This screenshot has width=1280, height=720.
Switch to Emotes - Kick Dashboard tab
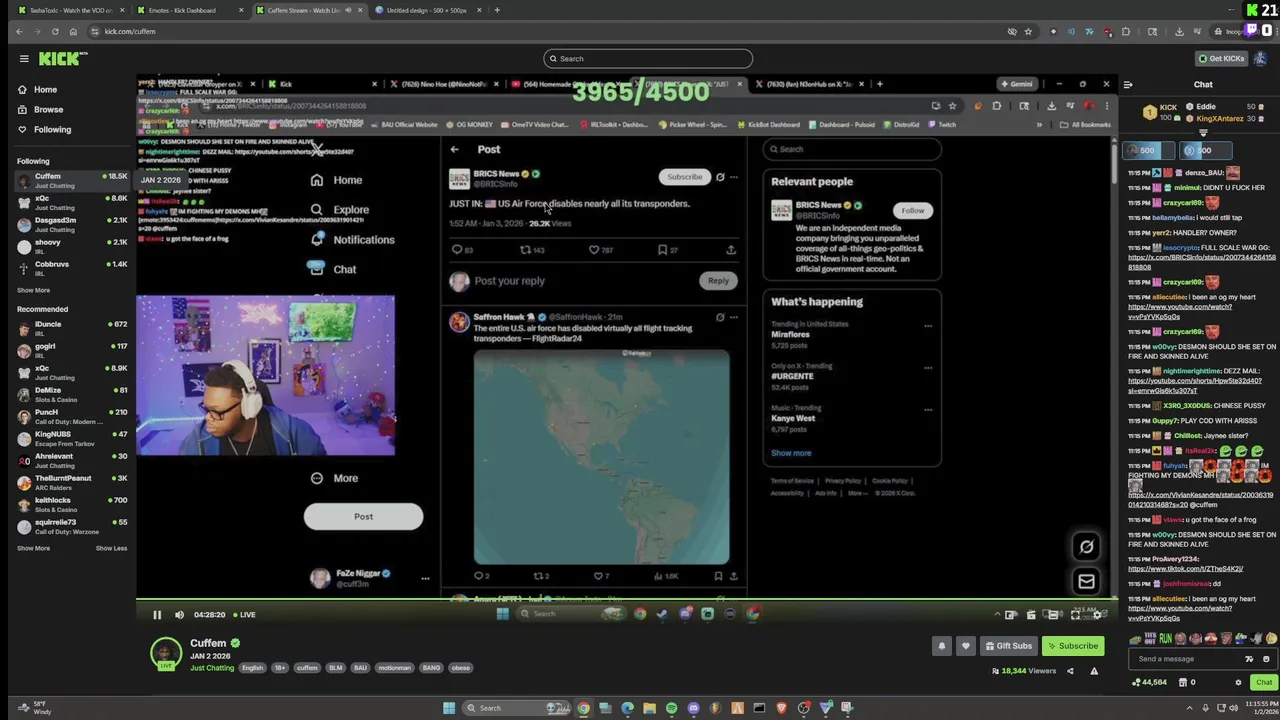tap(190, 10)
